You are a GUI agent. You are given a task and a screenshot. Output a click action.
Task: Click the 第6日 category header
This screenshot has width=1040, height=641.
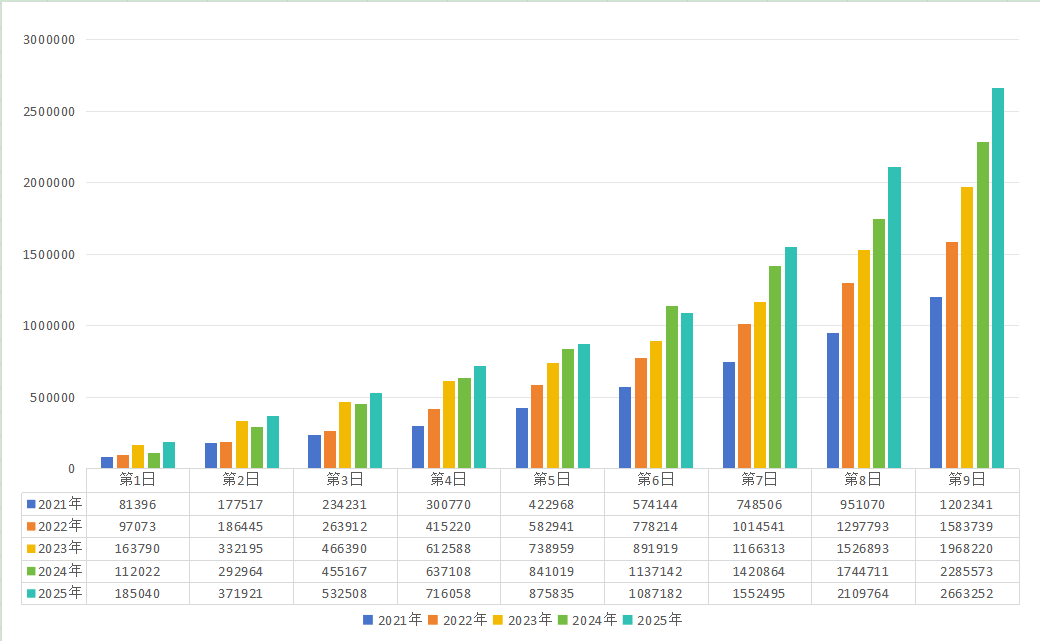click(655, 480)
